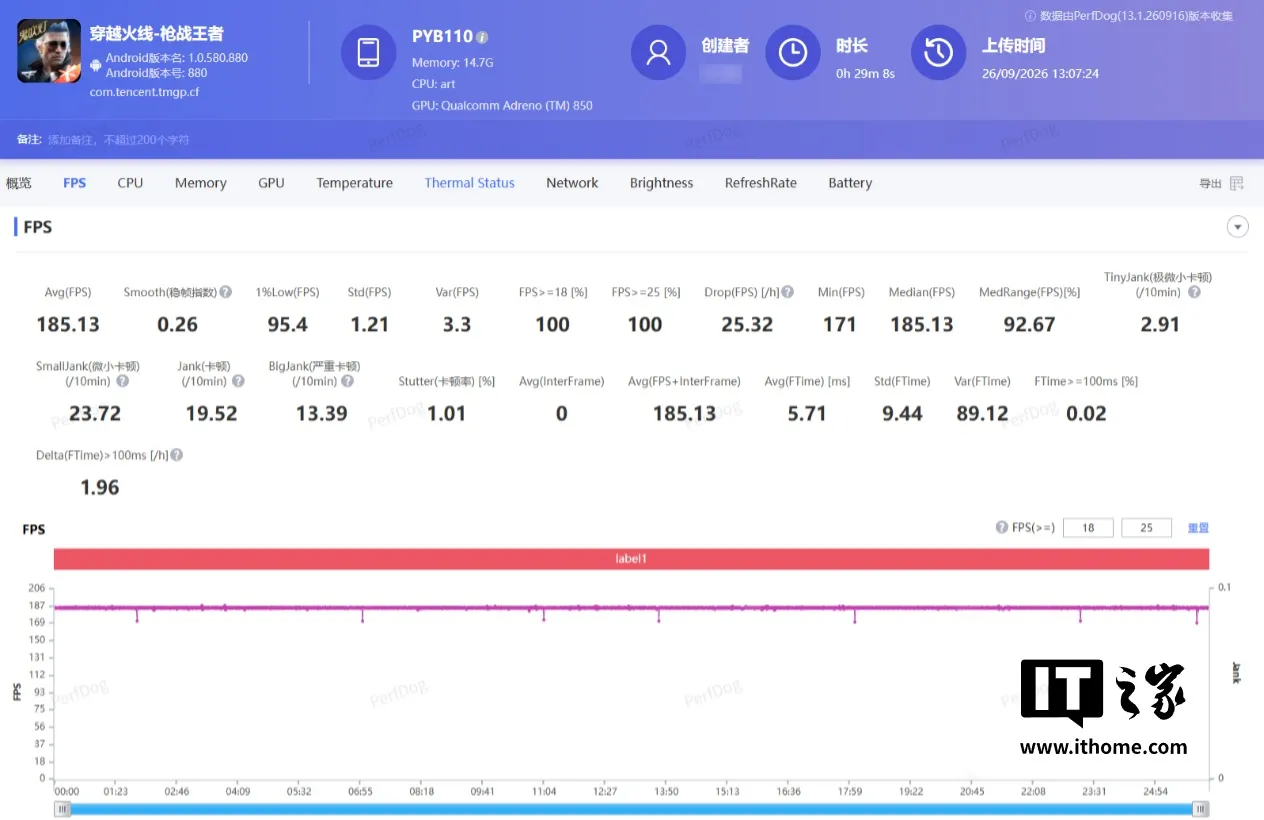Click the red label1 bar
This screenshot has height=820, width=1264.
click(x=631, y=559)
